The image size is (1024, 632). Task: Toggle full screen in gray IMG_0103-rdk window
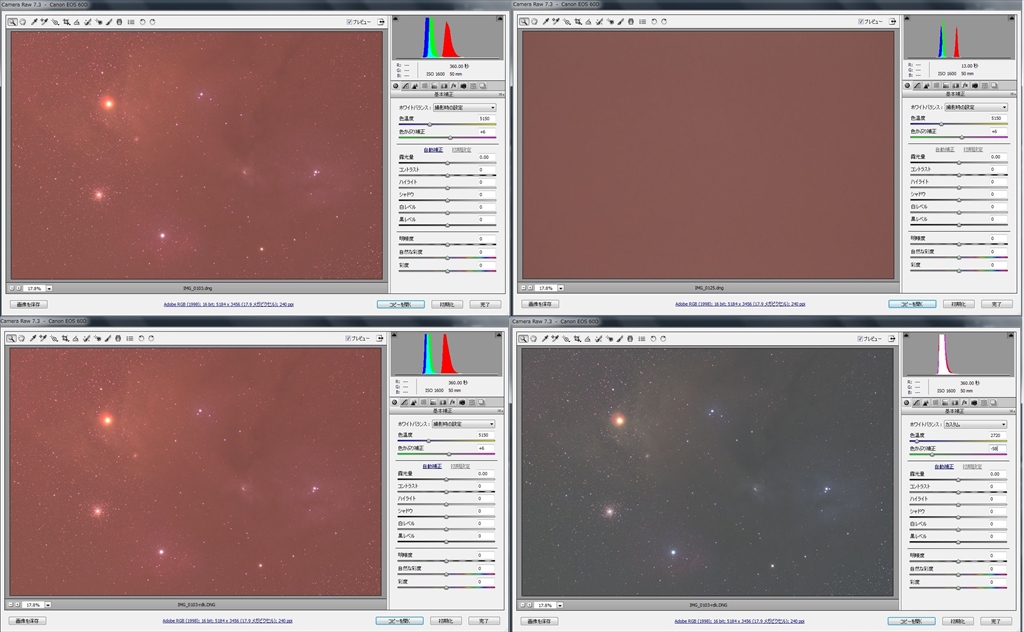coord(891,338)
